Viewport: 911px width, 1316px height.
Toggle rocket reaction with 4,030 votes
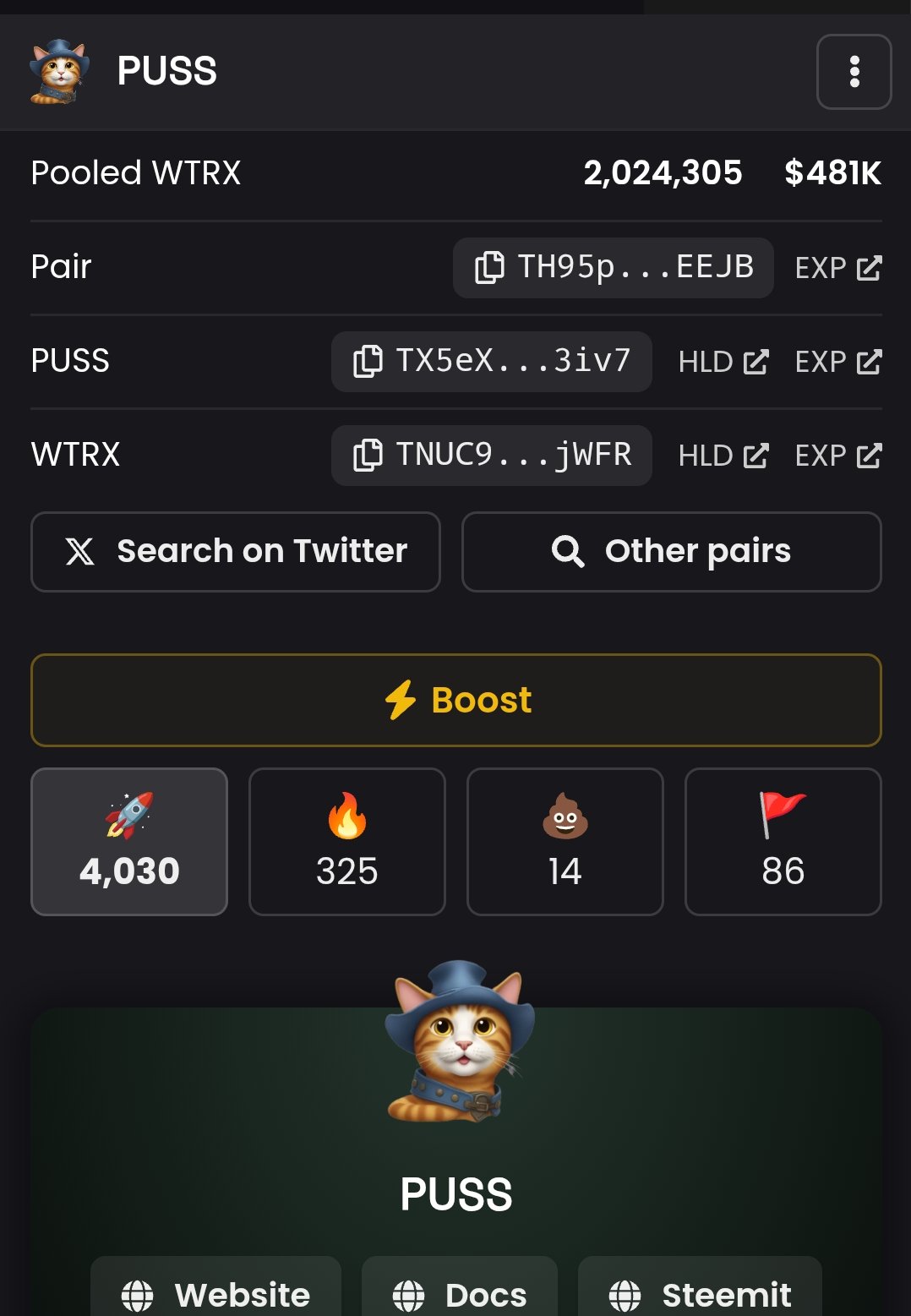pos(129,842)
